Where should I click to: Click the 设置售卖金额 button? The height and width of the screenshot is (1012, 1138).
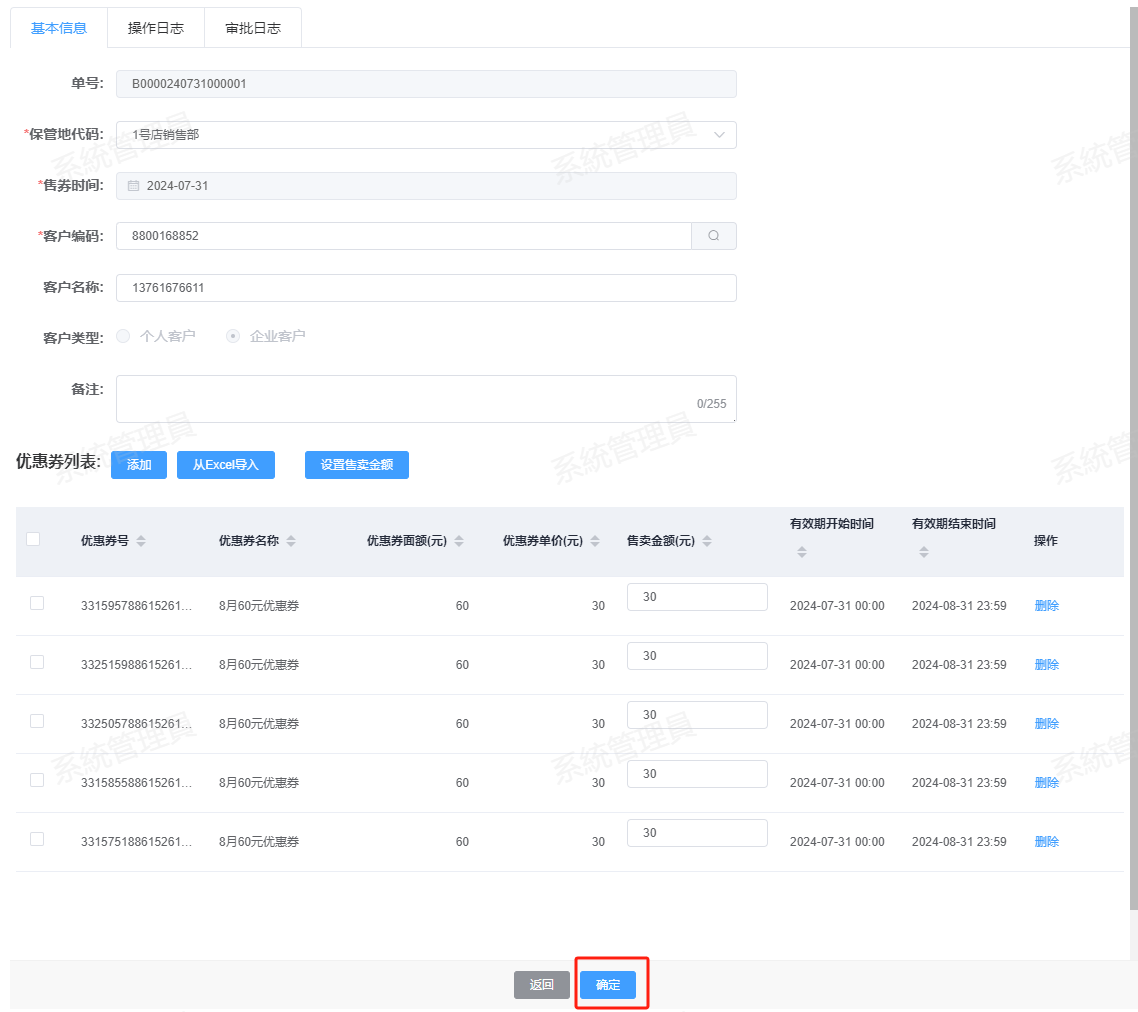pyautogui.click(x=356, y=465)
